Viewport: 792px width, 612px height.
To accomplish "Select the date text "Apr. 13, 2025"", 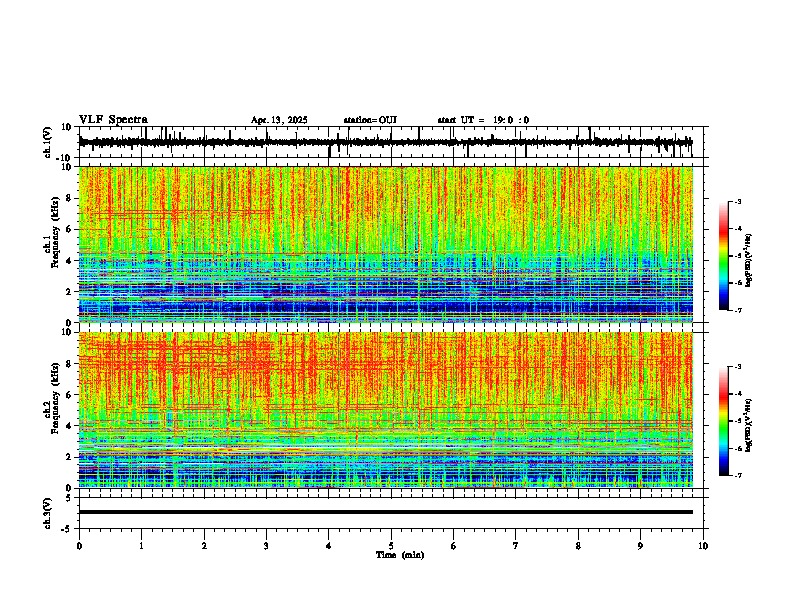I will pos(279,120).
